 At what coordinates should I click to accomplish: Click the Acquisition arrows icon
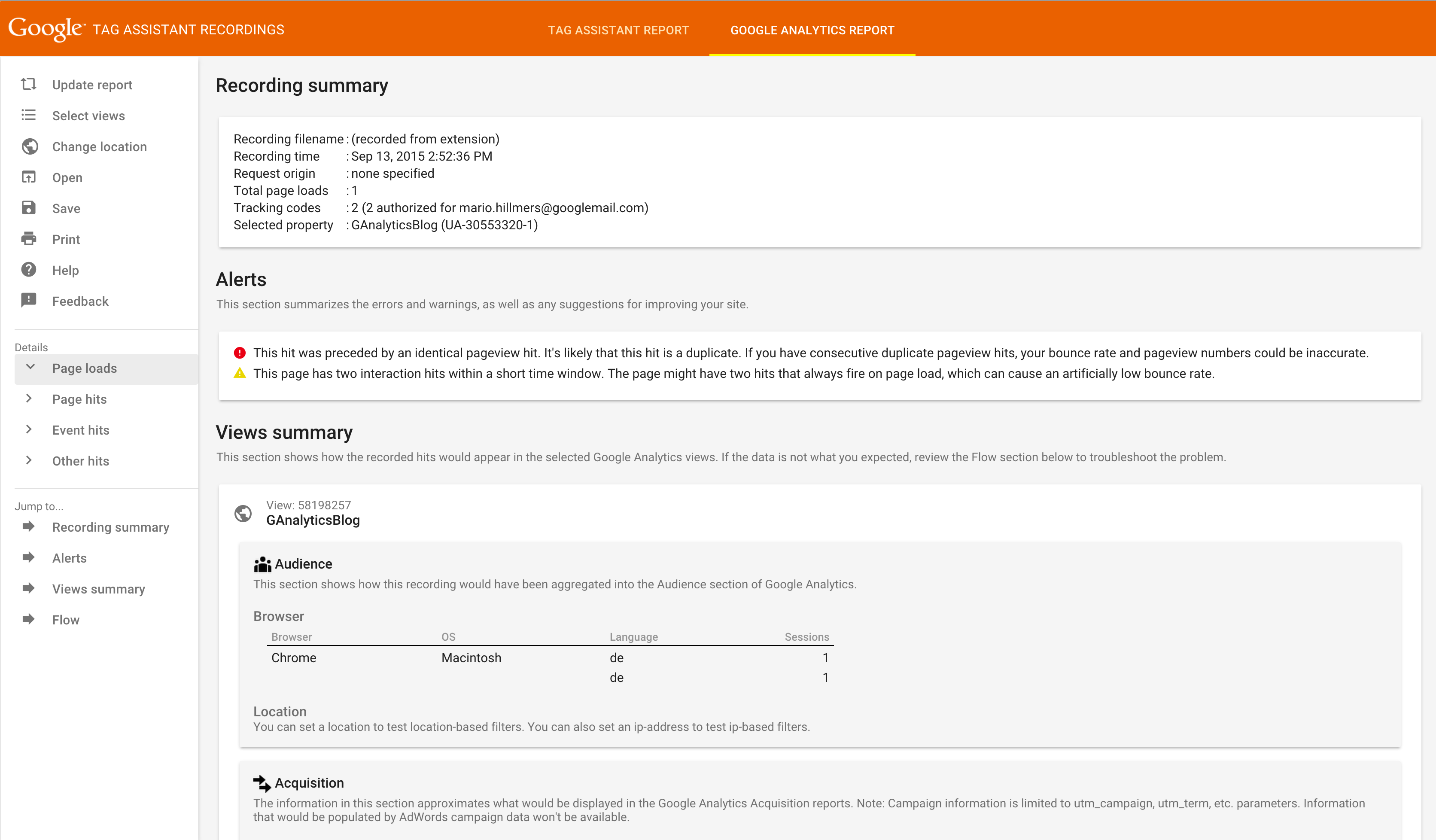[x=262, y=784]
